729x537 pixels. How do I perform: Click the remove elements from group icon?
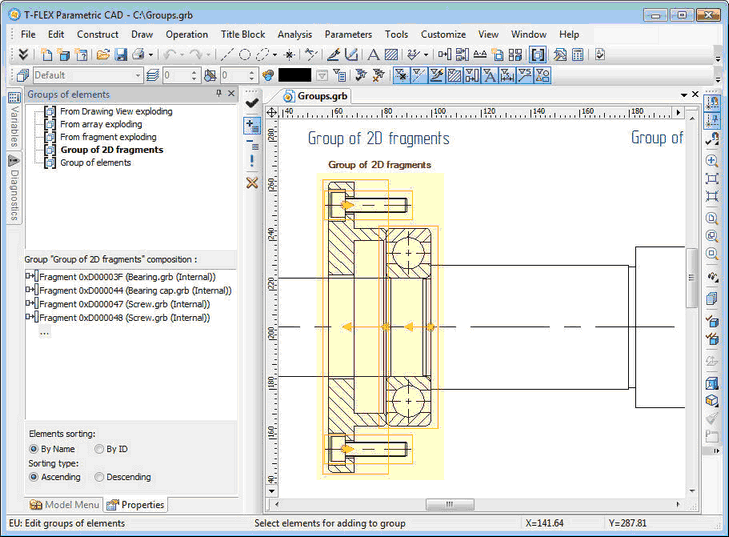point(252,144)
